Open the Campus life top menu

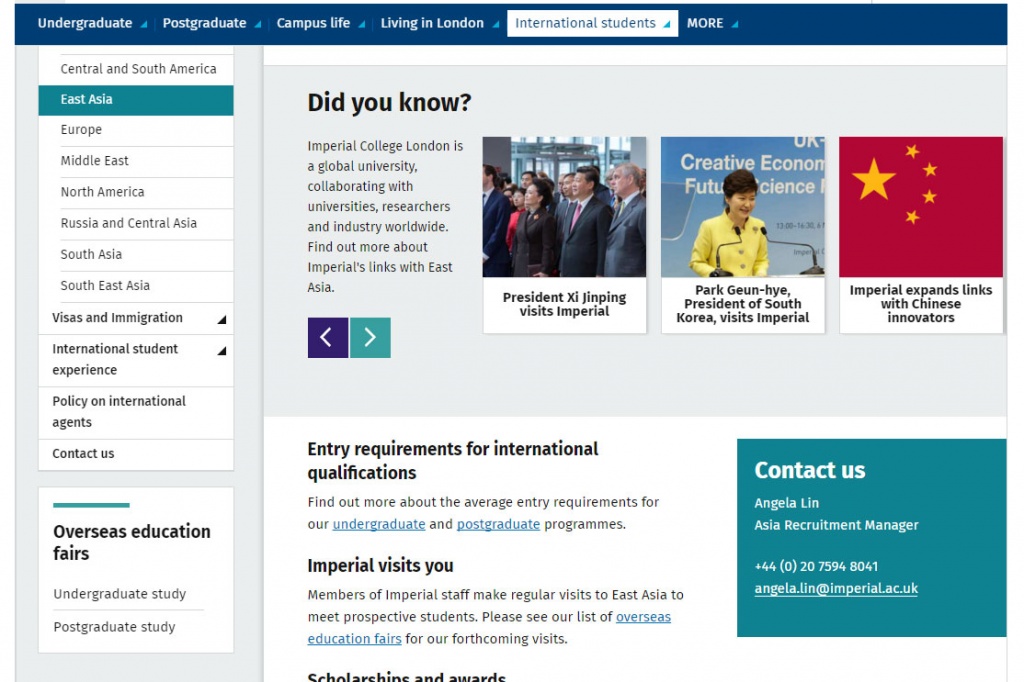[313, 23]
